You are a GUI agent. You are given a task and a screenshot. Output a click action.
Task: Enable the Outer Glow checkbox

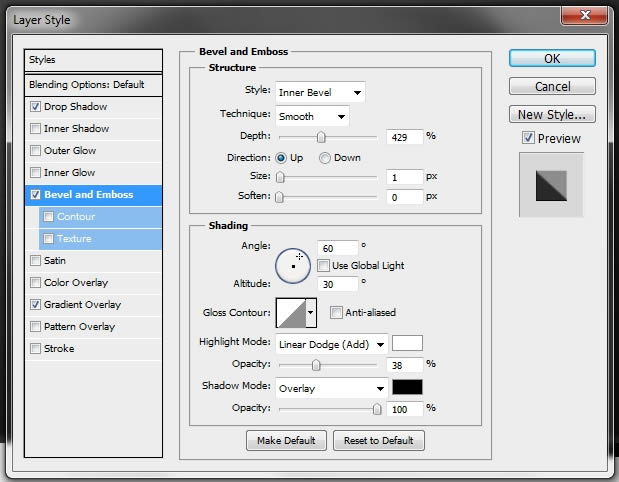(36, 150)
